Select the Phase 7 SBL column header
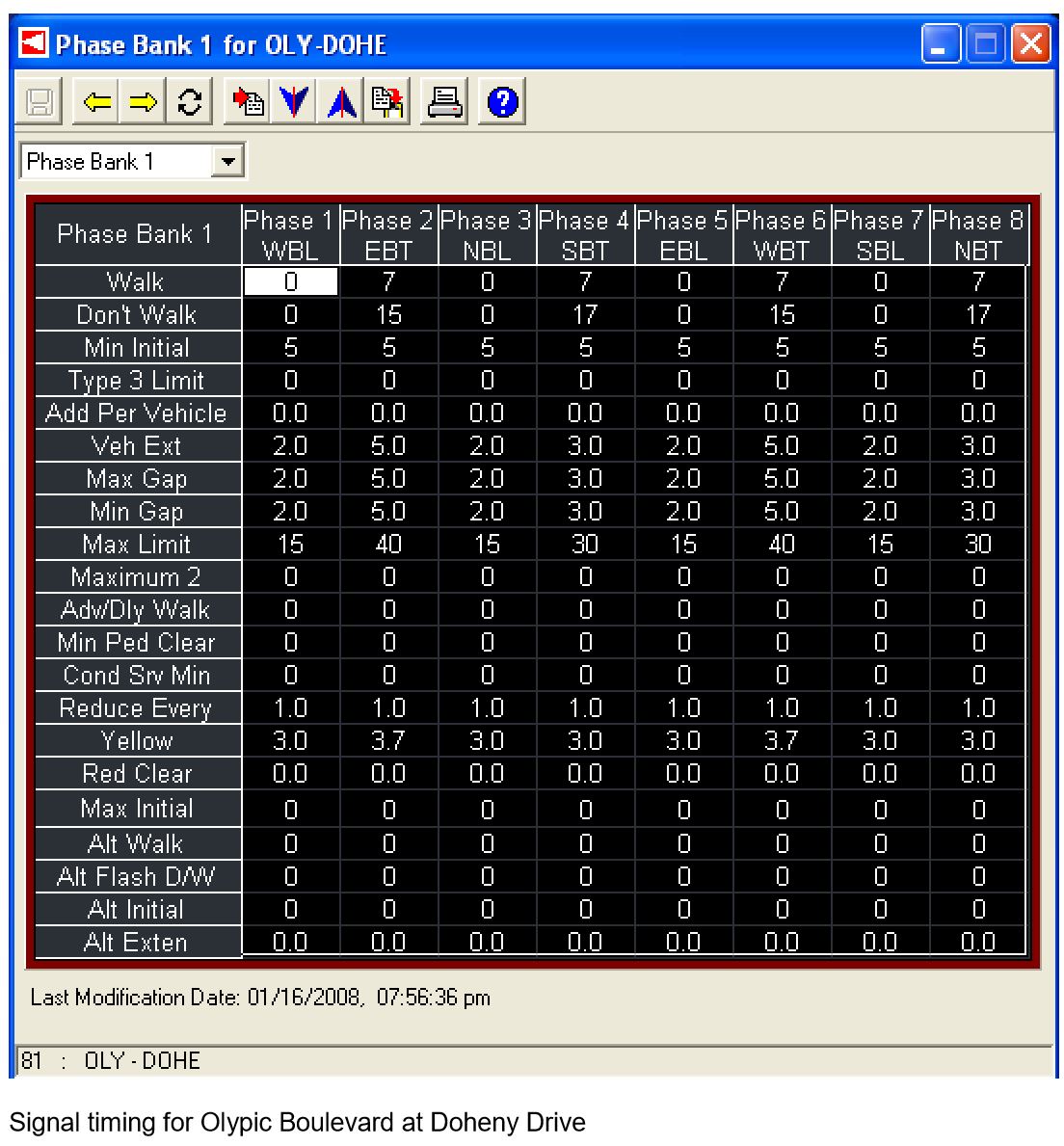The width and height of the screenshot is (1064, 1146). [x=880, y=234]
